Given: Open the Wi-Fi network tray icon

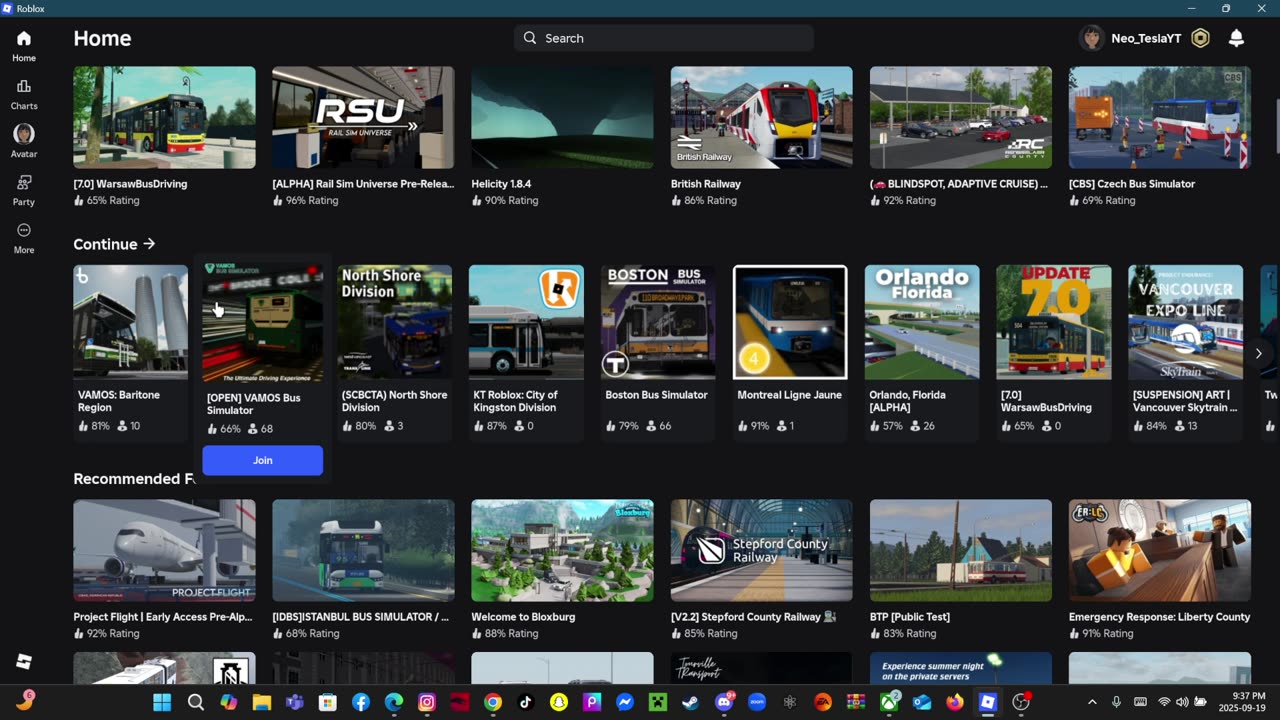Looking at the screenshot, I should pyautogui.click(x=1164, y=702).
